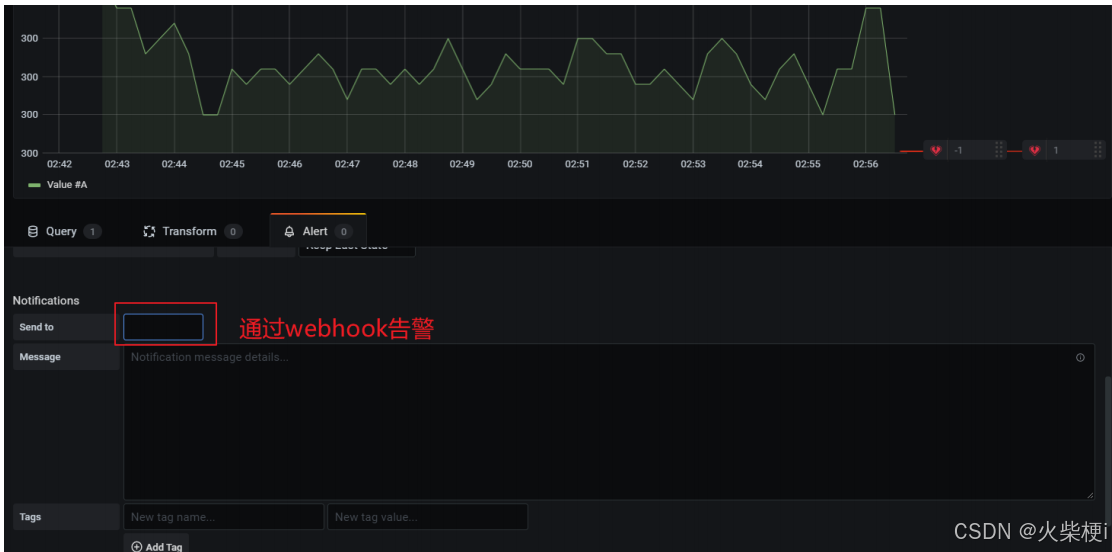Toggle the Value #A series in legend

point(67,184)
